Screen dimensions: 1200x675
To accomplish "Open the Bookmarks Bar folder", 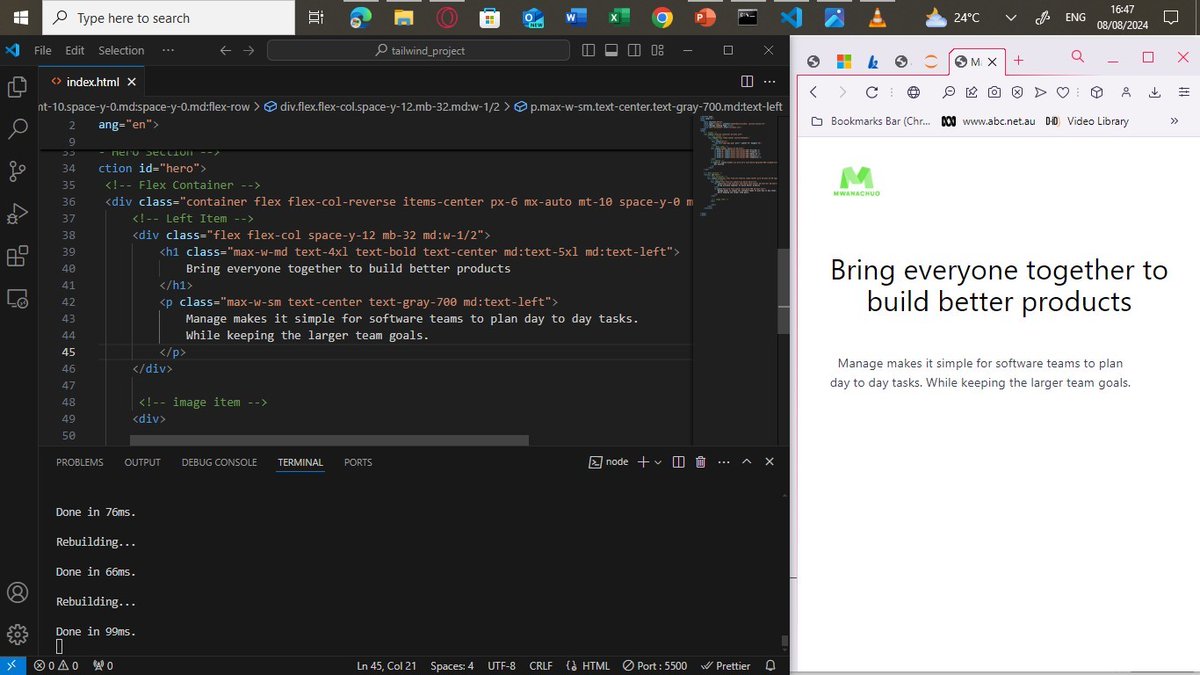I will (x=869, y=121).
